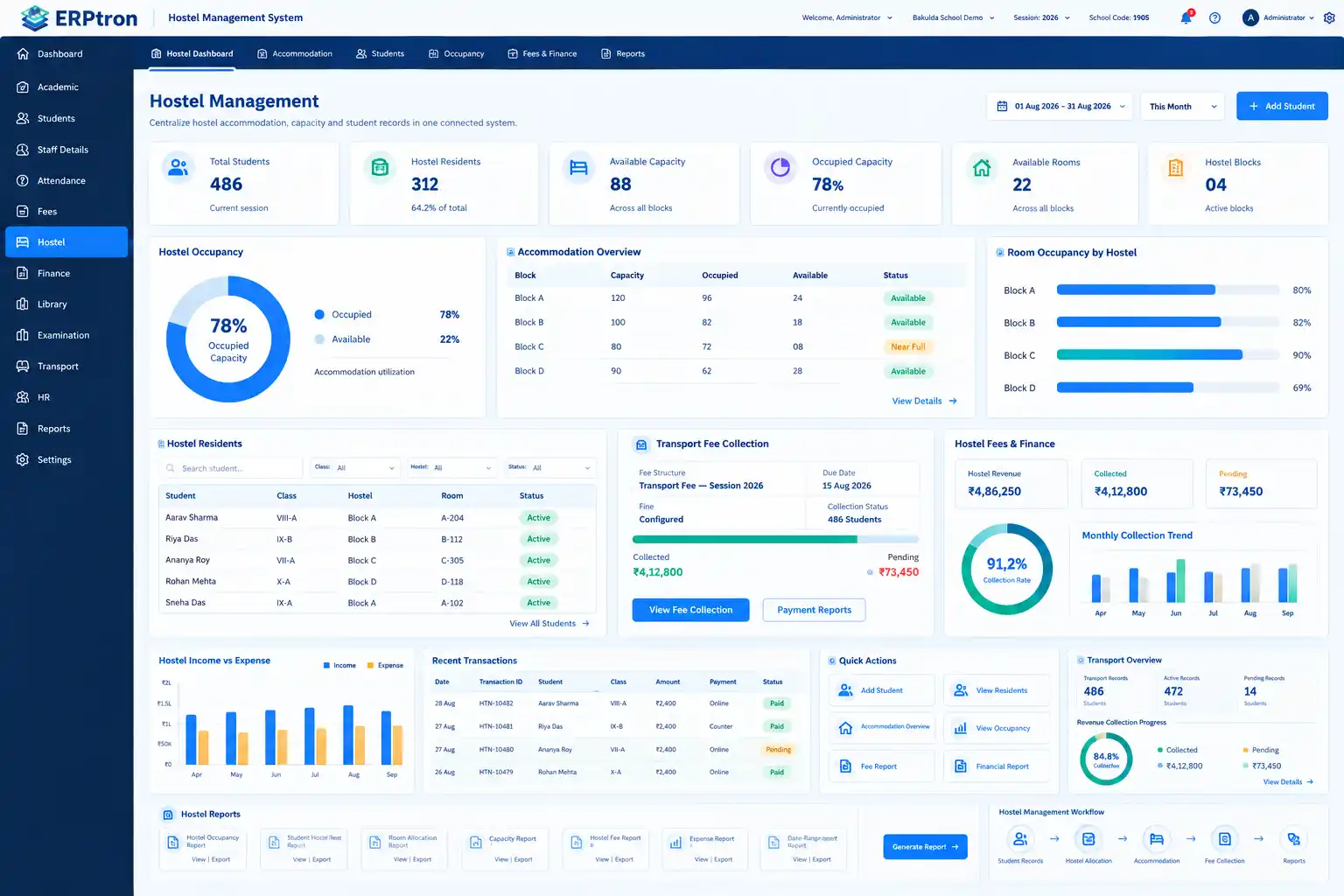Open Accommodation Overview in Quick Actions
Image resolution: width=1344 pixels, height=896 pixels.
coord(881,728)
